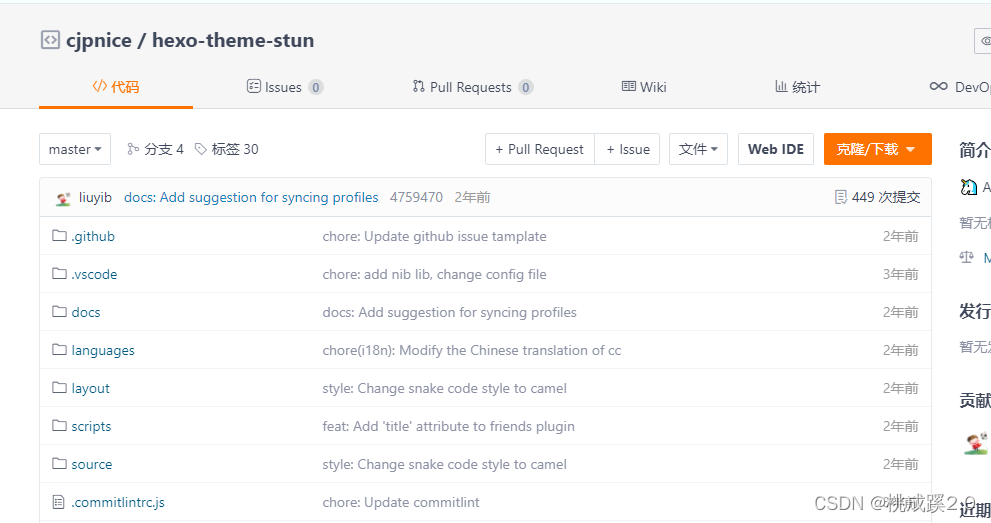View the 449 次提交 commit history

click(x=878, y=197)
